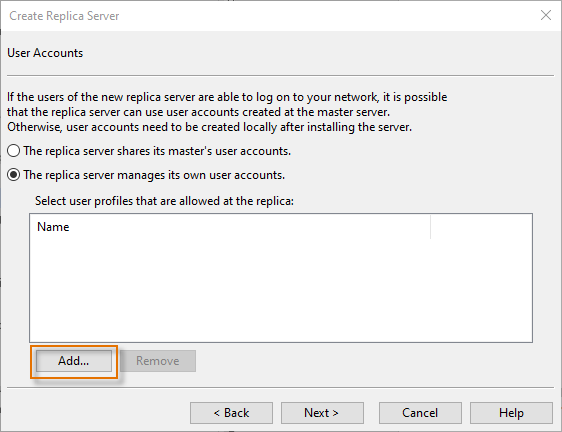
Task: Select the manages its own user accounts radio button
Action: (x=14, y=175)
